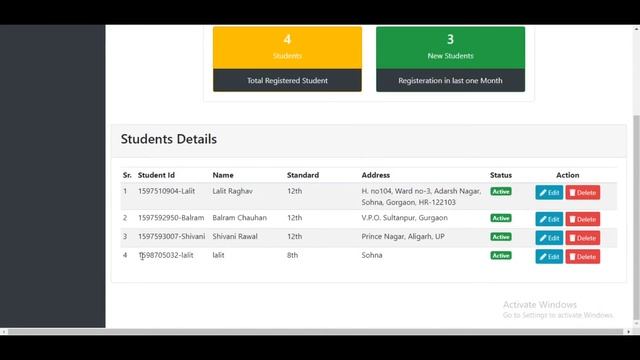Image resolution: width=640 pixels, height=360 pixels.
Task: Click the horizontal scrollbar thumb
Action: [x=315, y=332]
